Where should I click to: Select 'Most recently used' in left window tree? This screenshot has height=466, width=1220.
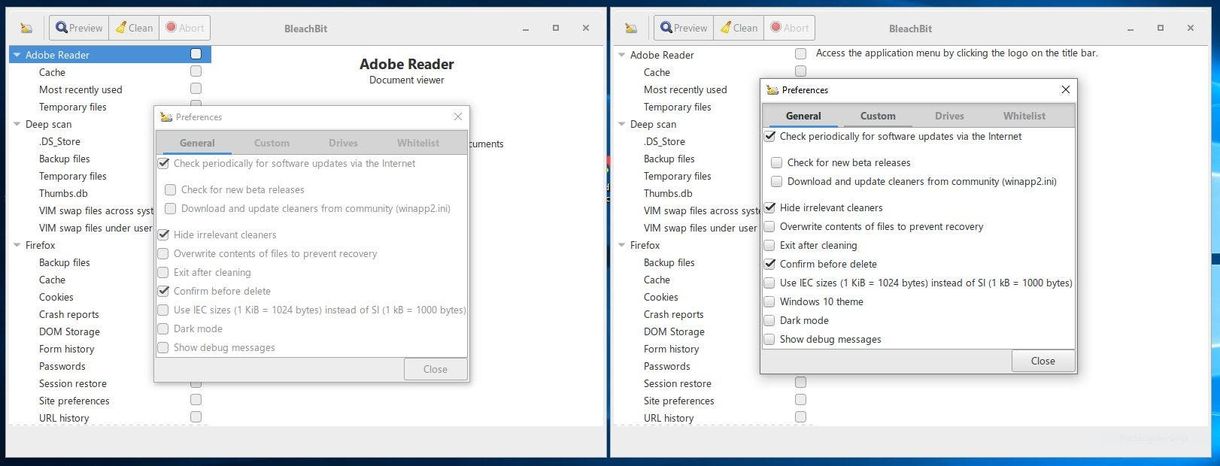click(80, 90)
